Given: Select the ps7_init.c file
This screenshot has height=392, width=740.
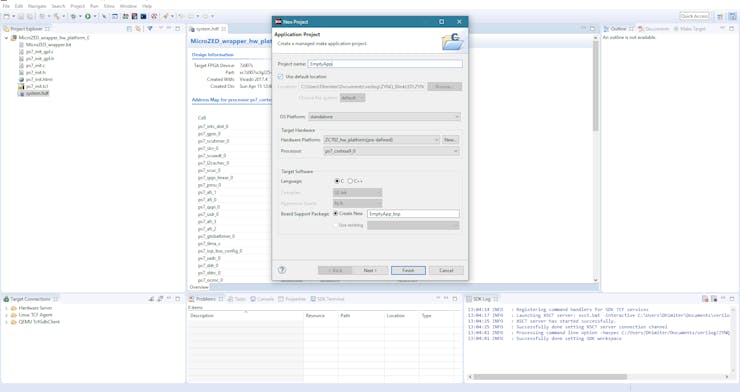Looking at the screenshot, I should tap(35, 66).
